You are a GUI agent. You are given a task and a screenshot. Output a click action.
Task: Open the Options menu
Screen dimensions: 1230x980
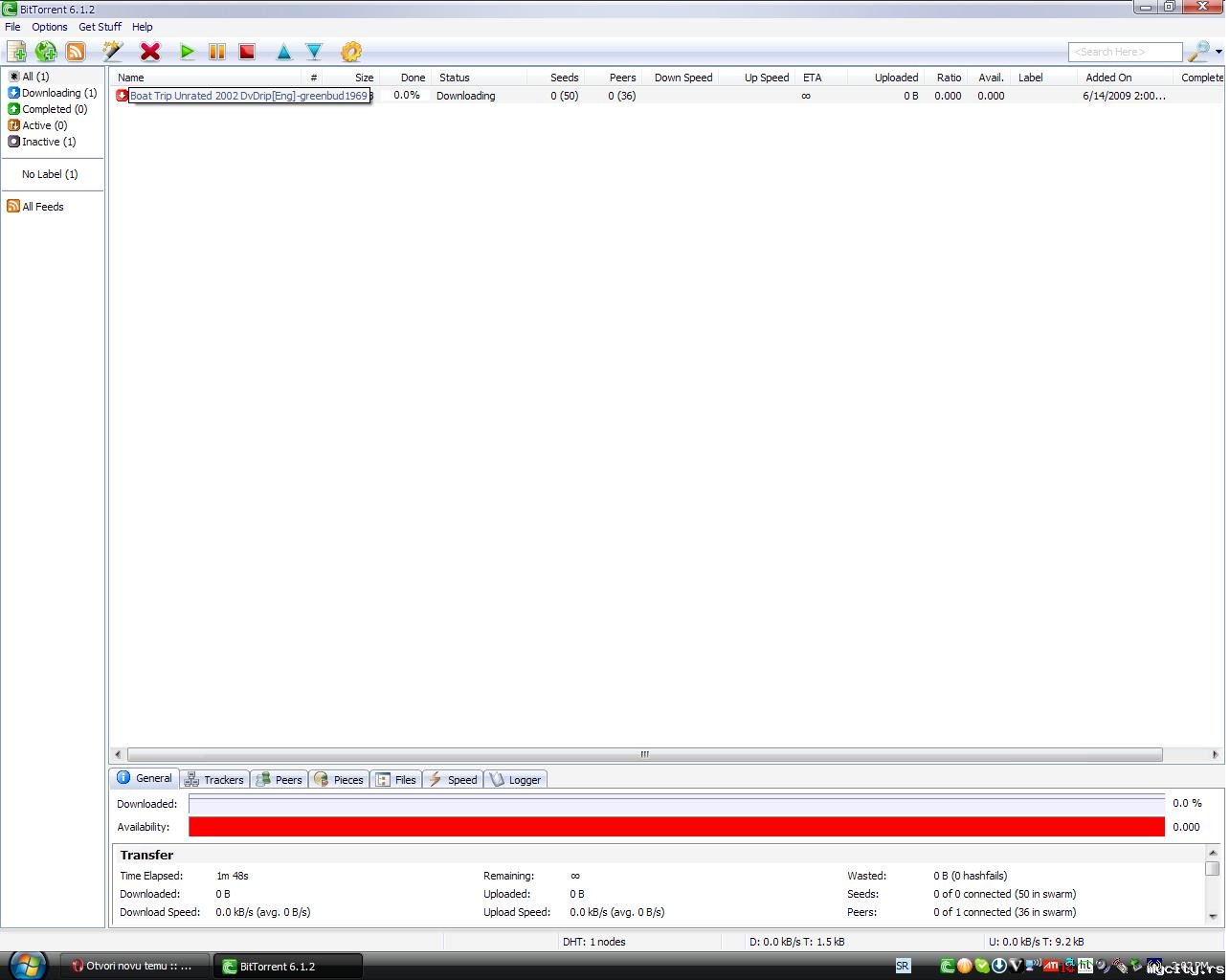coord(50,27)
